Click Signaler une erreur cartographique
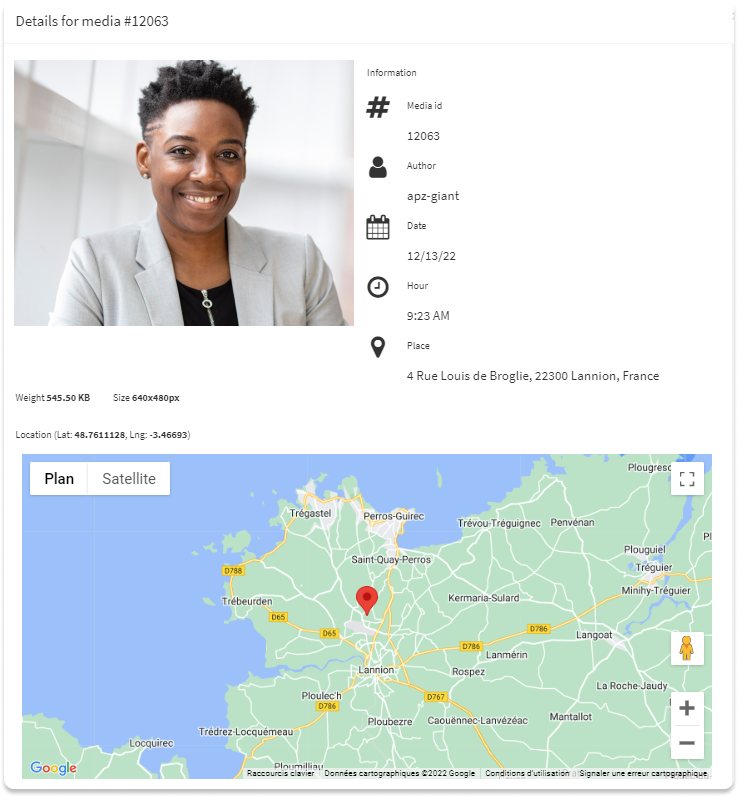The height and width of the screenshot is (797, 738). pos(643,773)
